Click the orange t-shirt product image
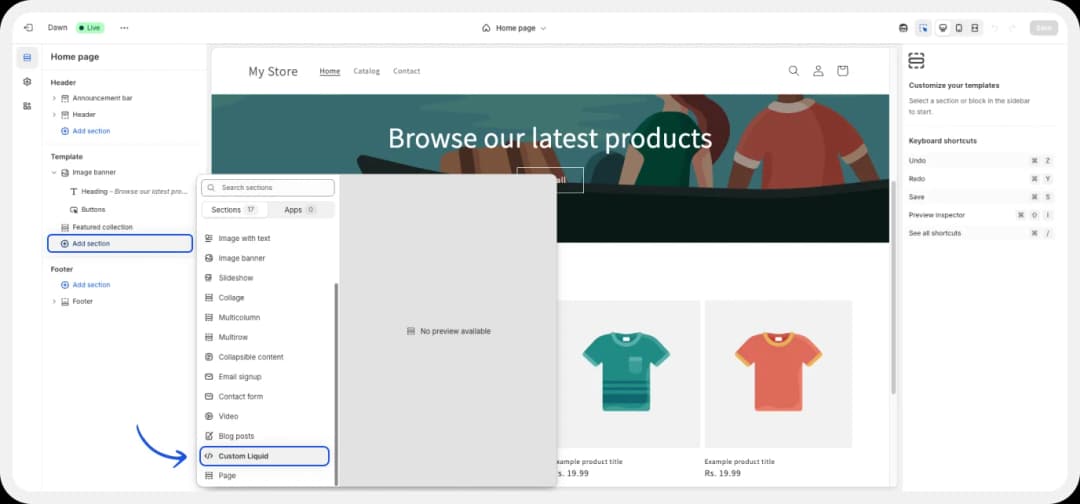The width and height of the screenshot is (1080, 504). click(x=778, y=374)
